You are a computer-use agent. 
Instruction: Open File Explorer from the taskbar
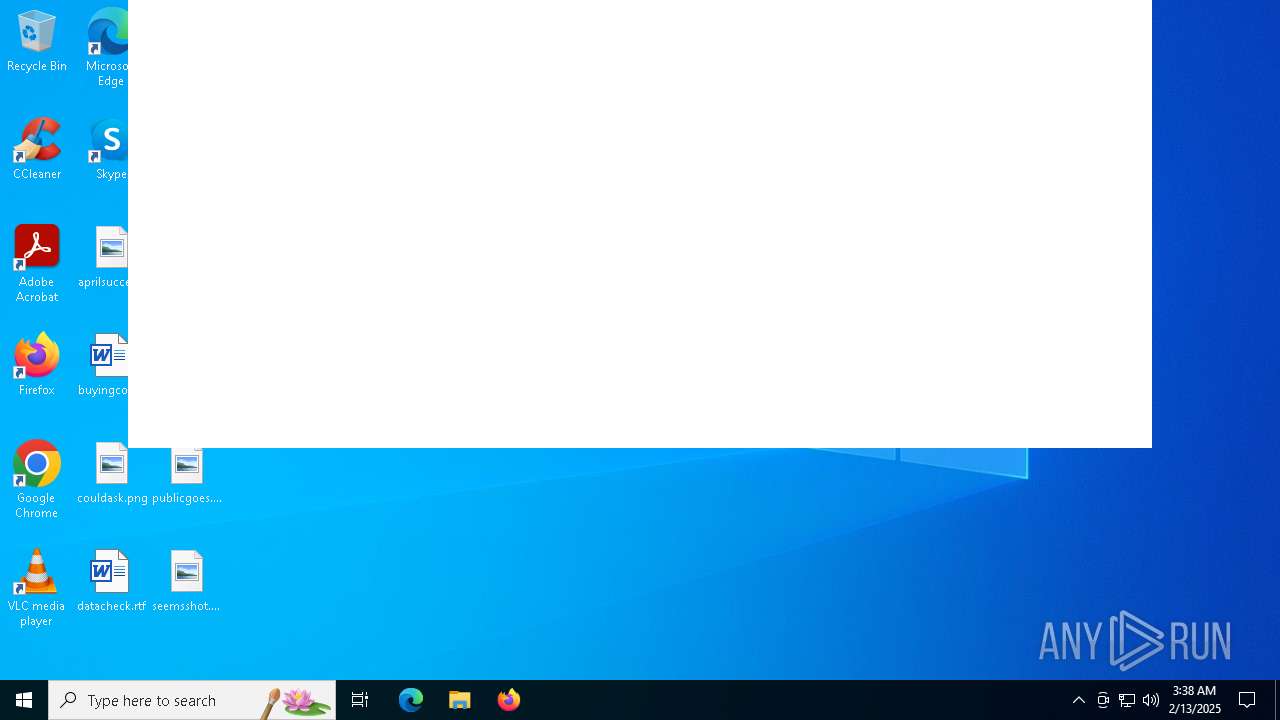pyautogui.click(x=460, y=700)
